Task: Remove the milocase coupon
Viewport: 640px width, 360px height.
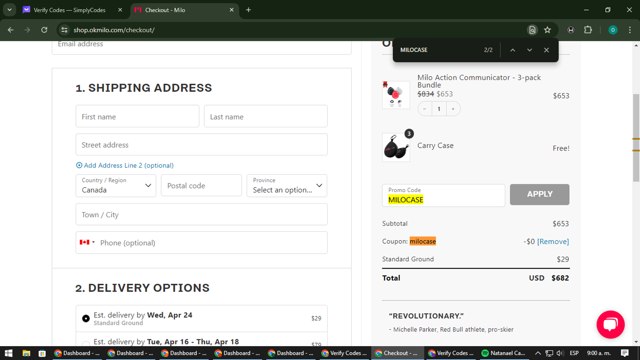Action: pos(553,242)
